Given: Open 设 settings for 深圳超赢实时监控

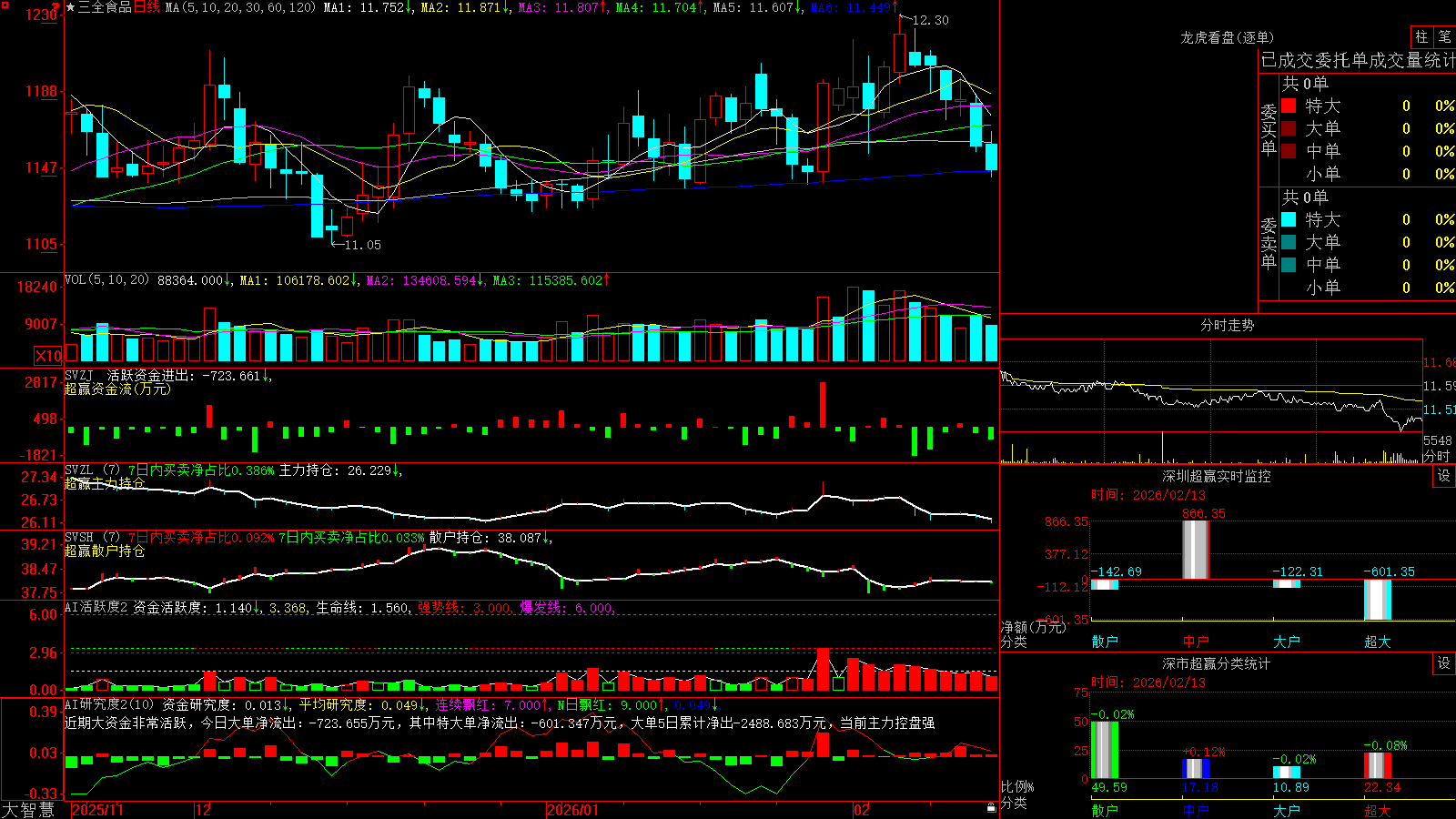Looking at the screenshot, I should (x=1444, y=476).
